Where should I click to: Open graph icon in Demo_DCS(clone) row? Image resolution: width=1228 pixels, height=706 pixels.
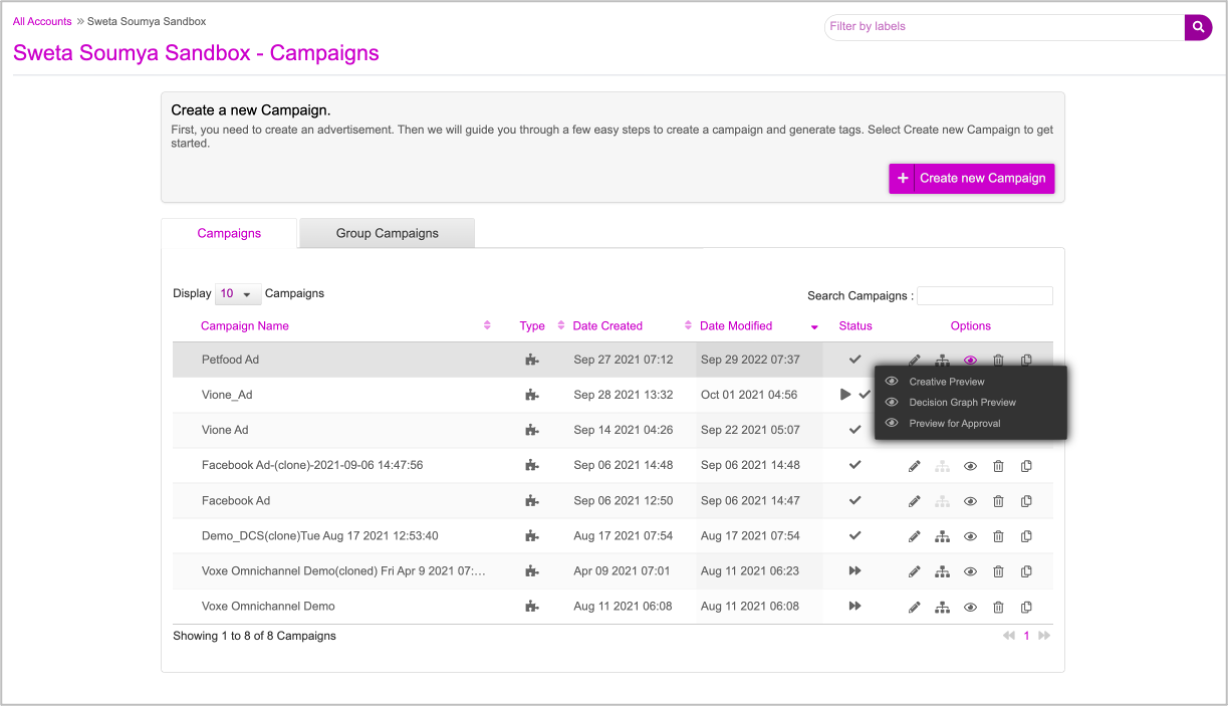point(942,537)
